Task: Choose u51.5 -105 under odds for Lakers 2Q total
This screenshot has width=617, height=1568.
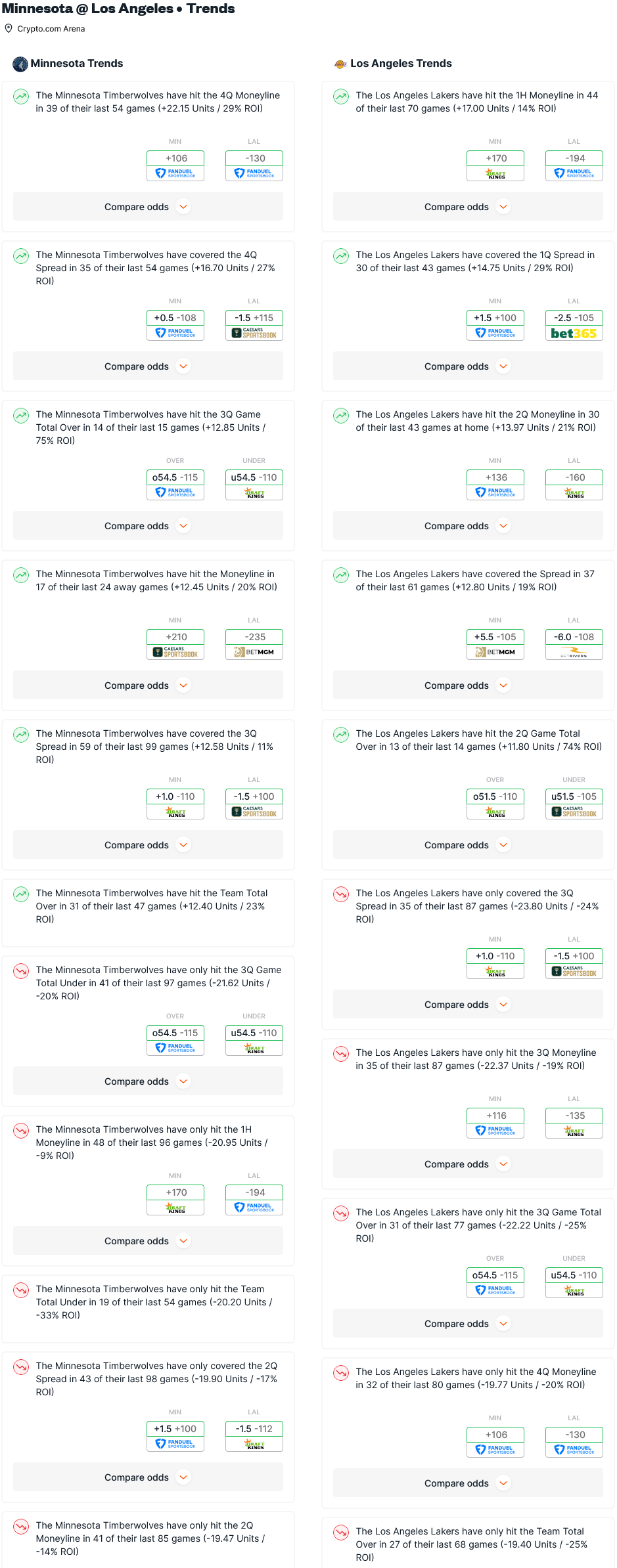Action: [574, 796]
